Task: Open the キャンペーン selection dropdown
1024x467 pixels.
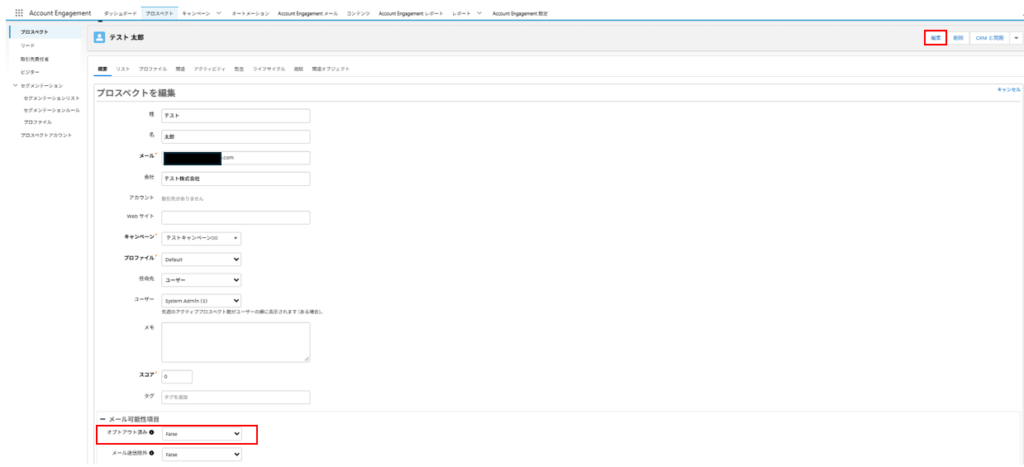Action: 202,238
